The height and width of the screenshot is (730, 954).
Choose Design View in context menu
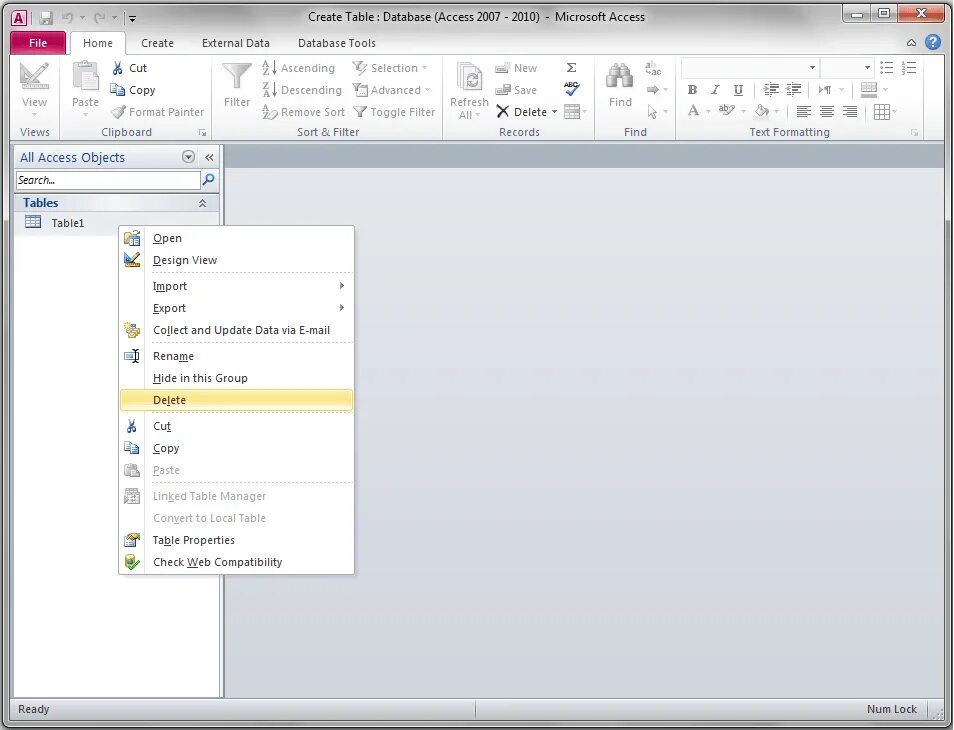click(x=237, y=260)
